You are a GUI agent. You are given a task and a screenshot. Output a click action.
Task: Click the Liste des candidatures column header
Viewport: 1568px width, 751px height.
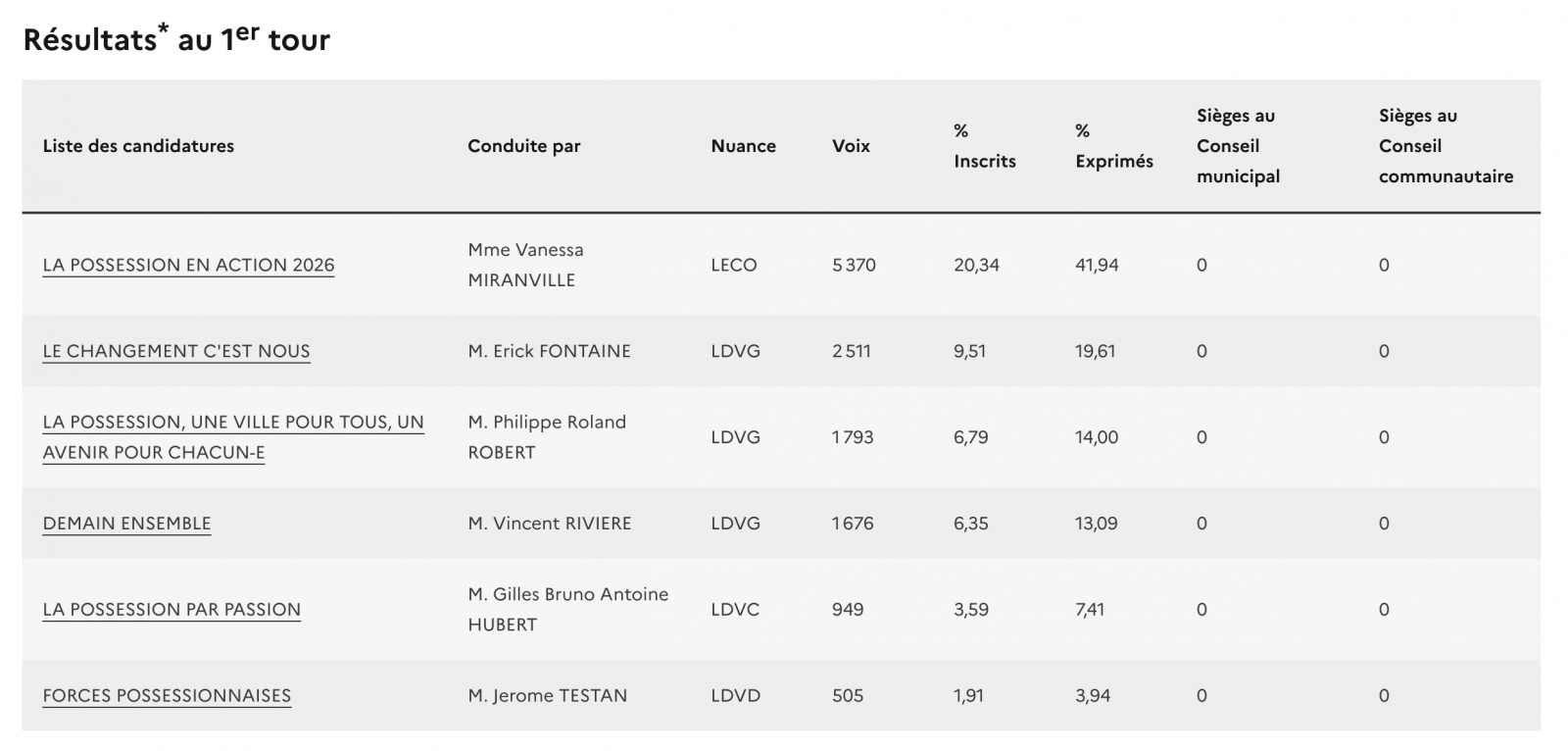click(138, 146)
